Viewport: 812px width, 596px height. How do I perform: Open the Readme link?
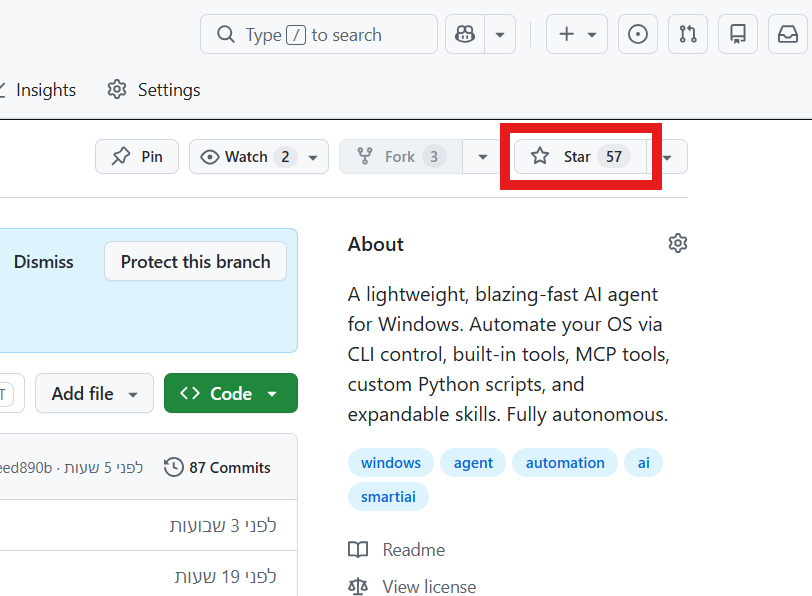point(397,549)
